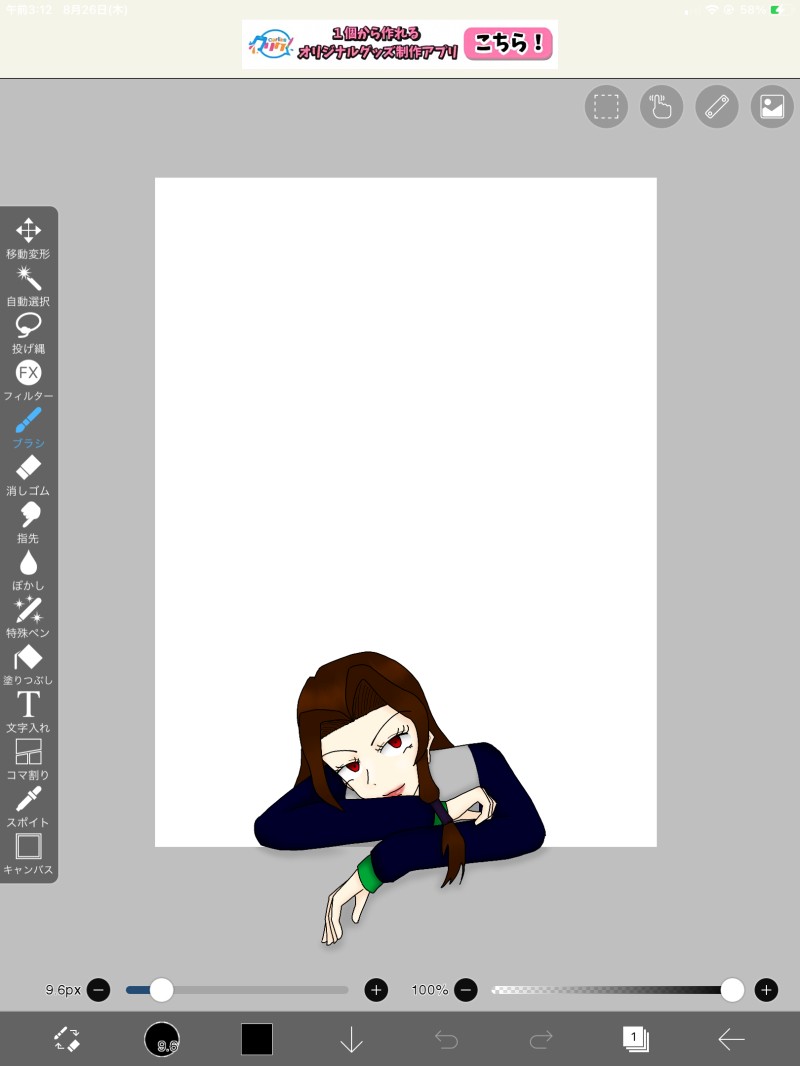800x1066 pixels.
Task: Open the original goods advertisement banner
Action: point(400,44)
